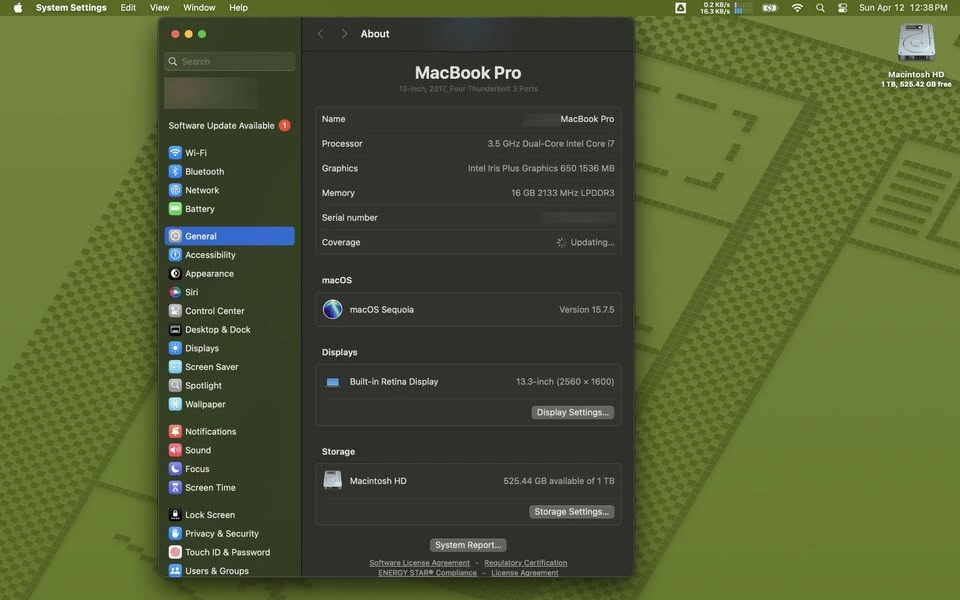Open Wallpaper settings

(229, 404)
